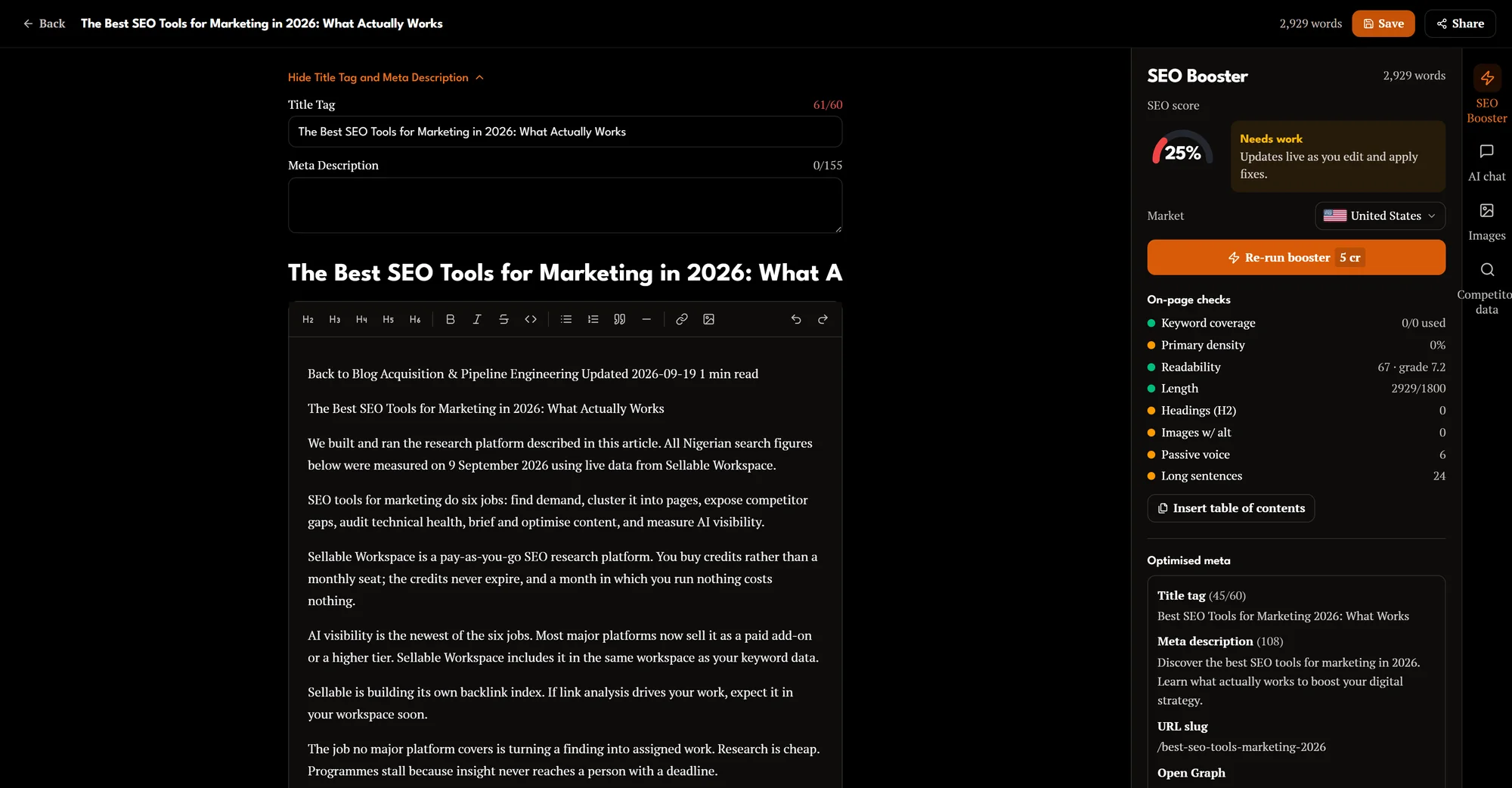This screenshot has height=788, width=1512.
Task: Apply Heading 2 format
Action: [x=308, y=319]
